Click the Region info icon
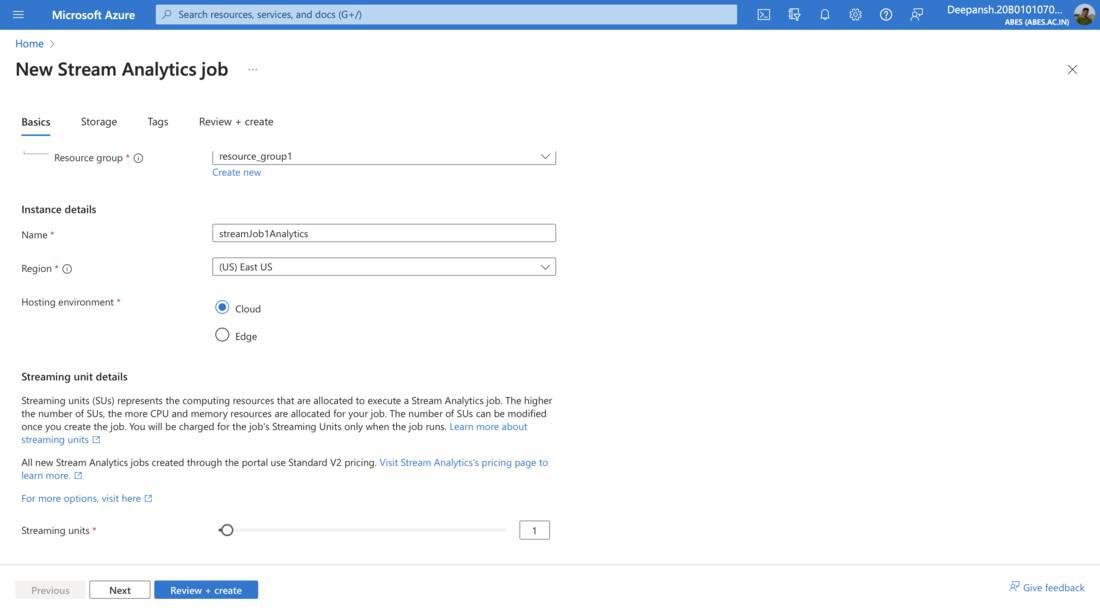The width and height of the screenshot is (1100, 608). tap(67, 269)
